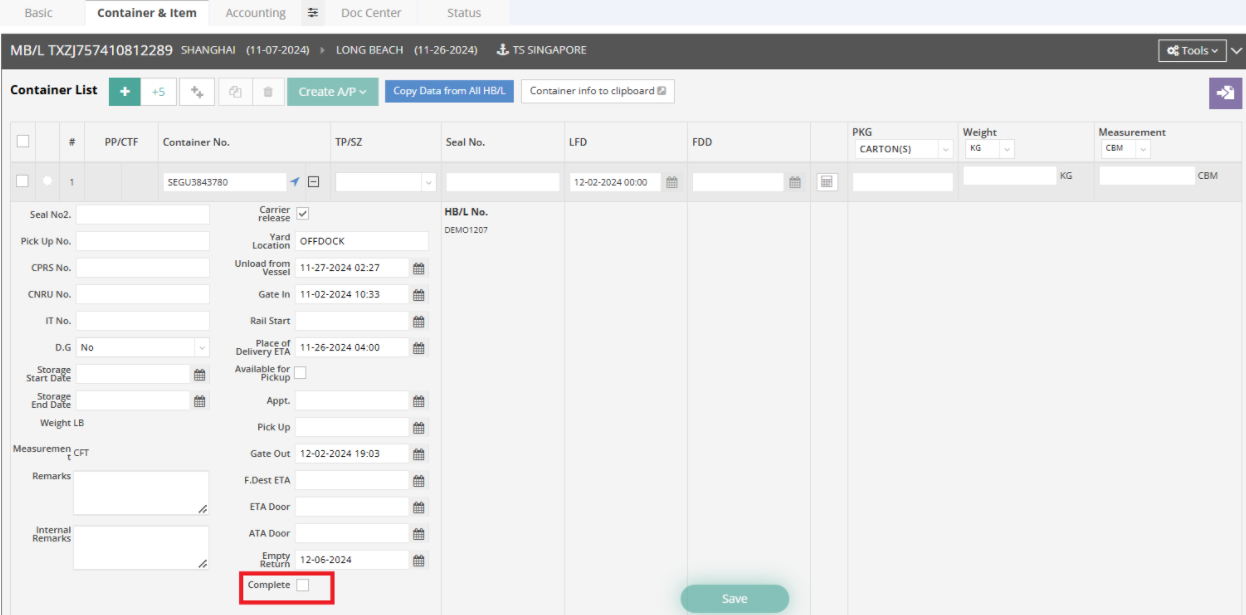This screenshot has width=1246, height=615.
Task: Open the Doc Center tab
Action: click(x=371, y=13)
